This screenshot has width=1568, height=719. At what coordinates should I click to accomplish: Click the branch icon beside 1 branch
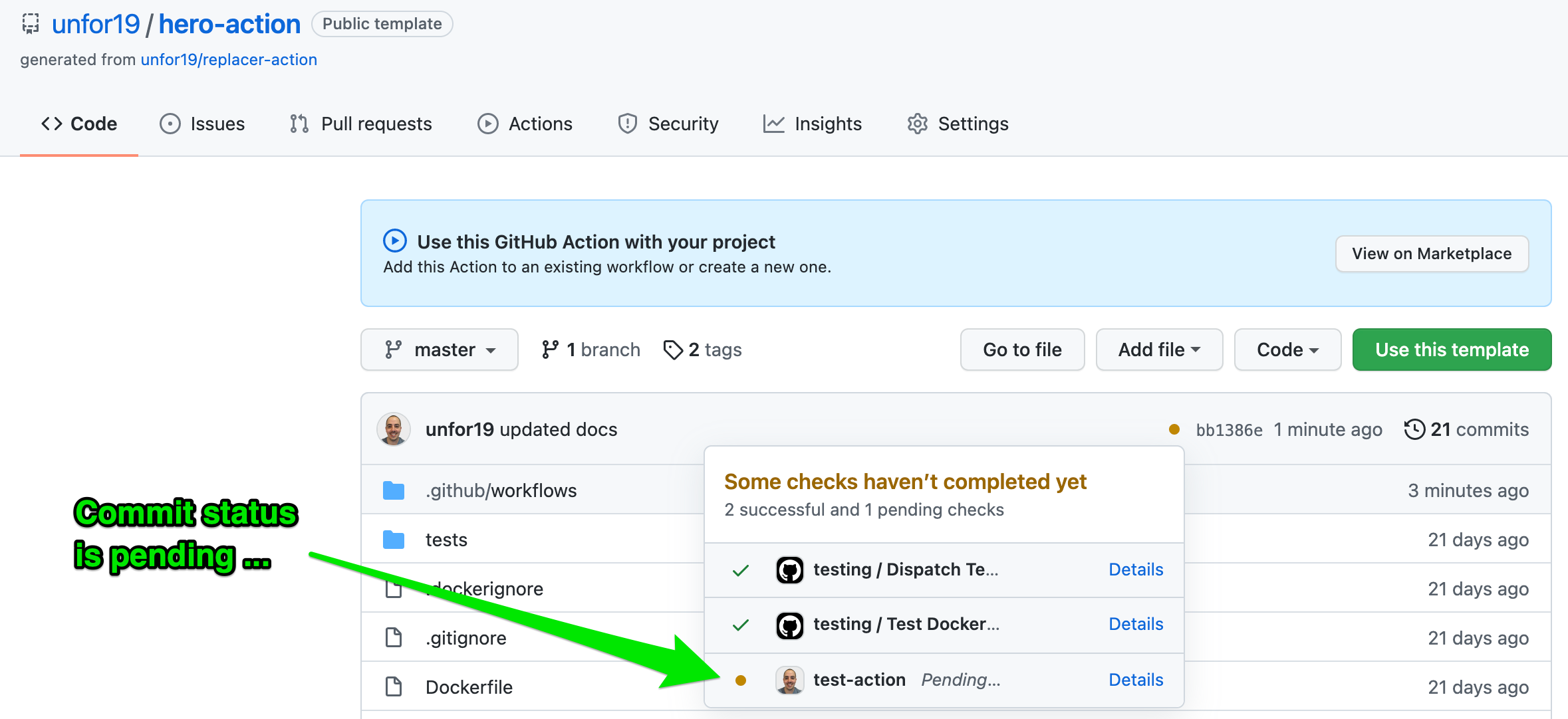click(550, 350)
